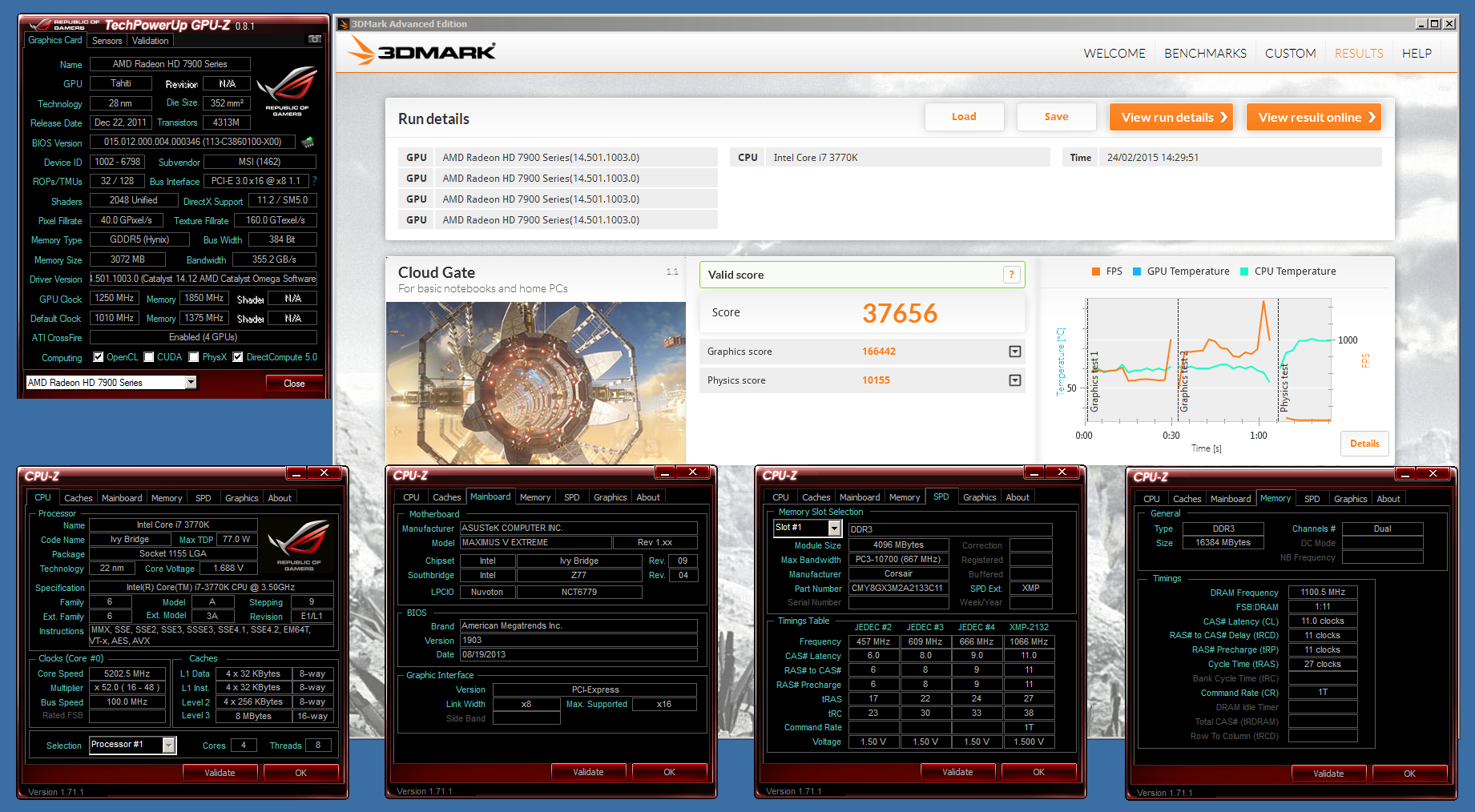Click the GPU Temperature blue legend swatch
The height and width of the screenshot is (812, 1475).
(1136, 271)
